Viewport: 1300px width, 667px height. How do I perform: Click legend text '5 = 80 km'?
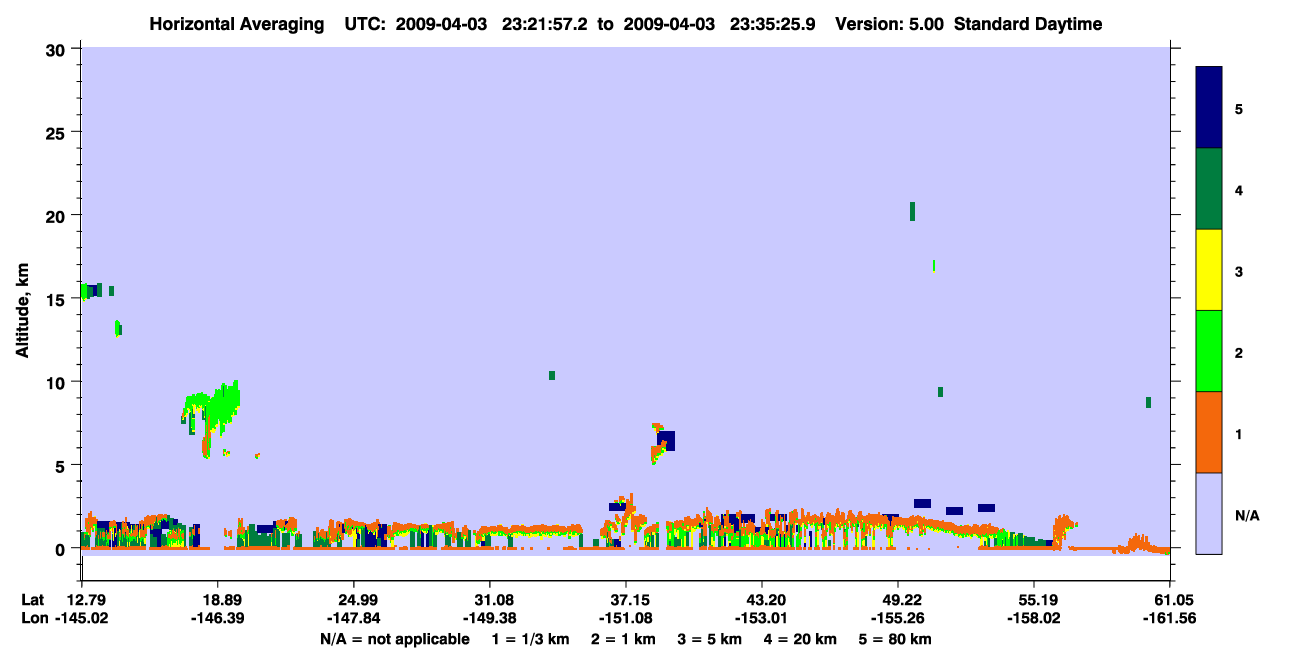coord(895,639)
